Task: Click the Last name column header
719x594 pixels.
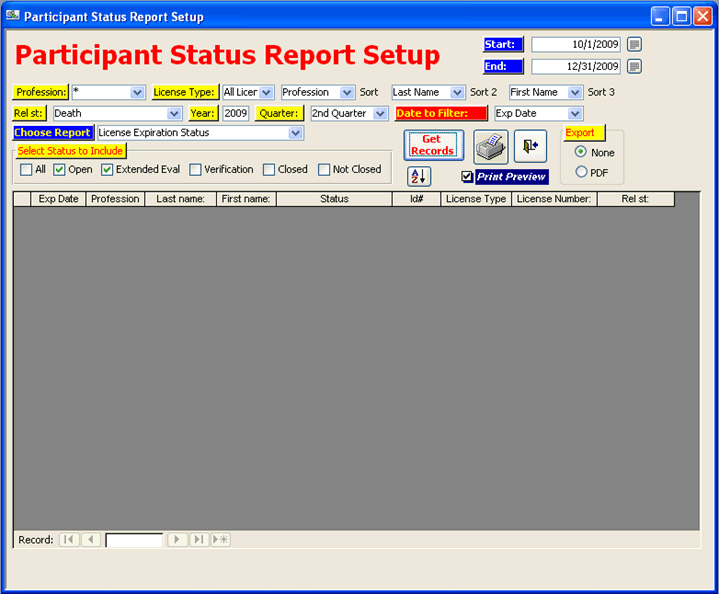Action: coord(180,199)
